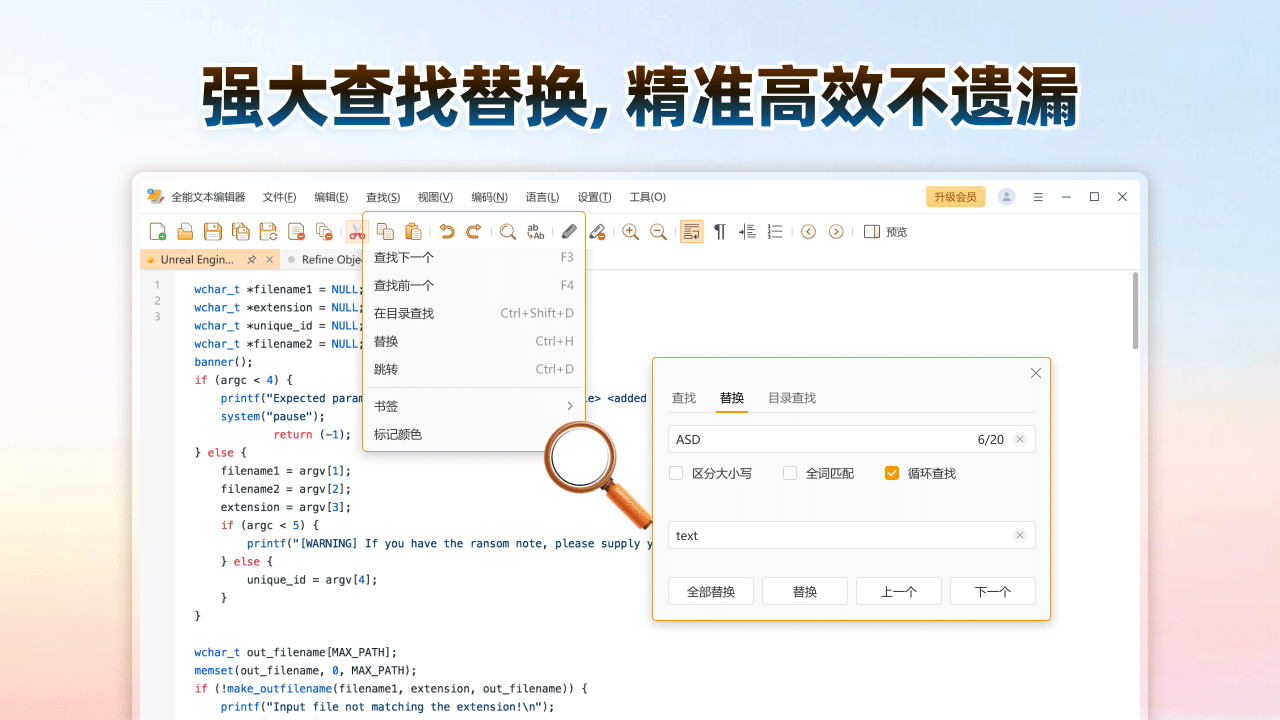Click the cut scissors icon

[357, 232]
